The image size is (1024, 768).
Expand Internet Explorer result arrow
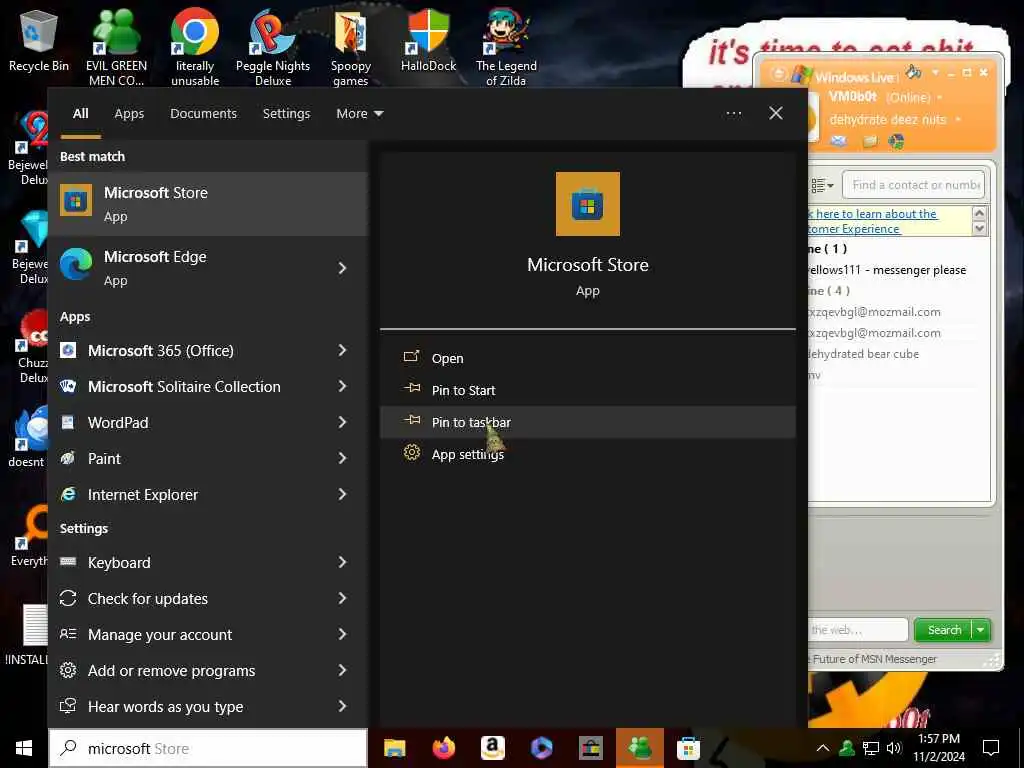point(342,494)
